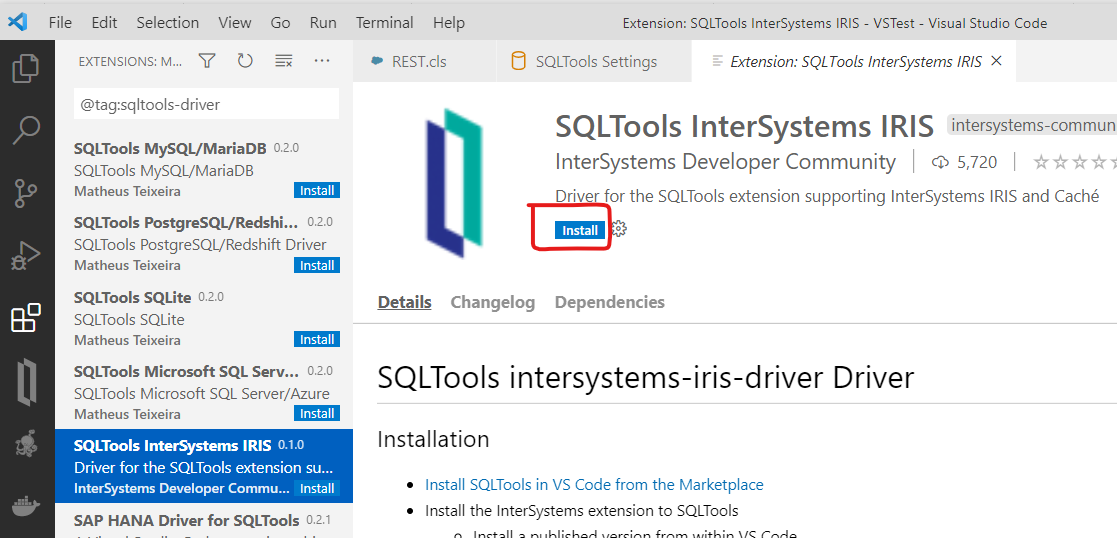Click the extensions search input field

coord(206,104)
